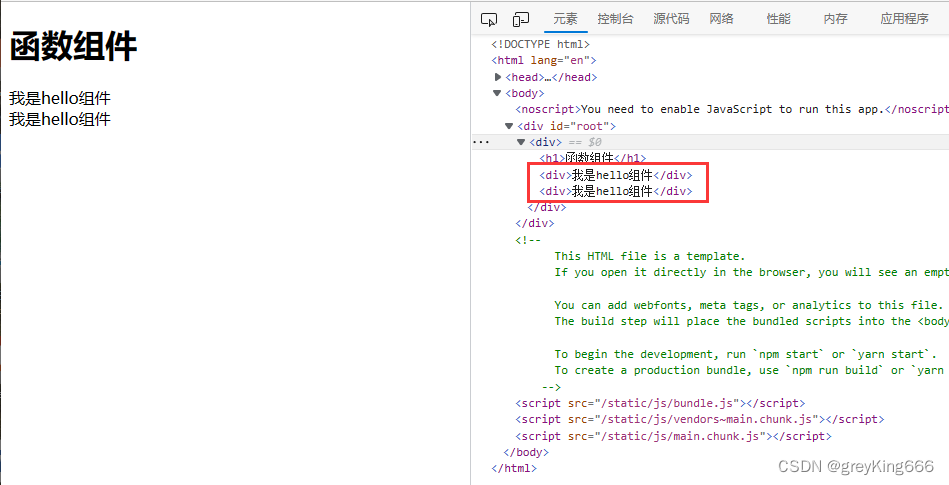Open the 性能 tab
949x485 pixels.
[x=778, y=19]
